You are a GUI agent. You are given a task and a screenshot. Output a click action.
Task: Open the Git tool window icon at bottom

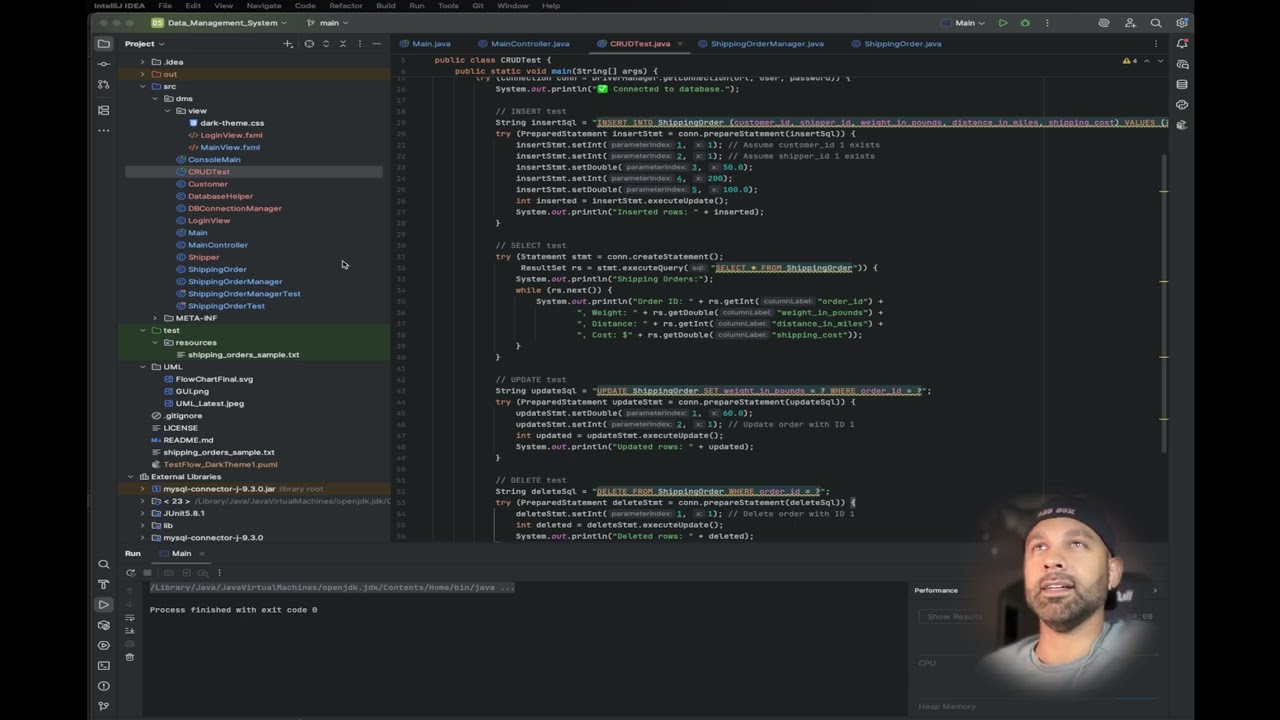[104, 706]
